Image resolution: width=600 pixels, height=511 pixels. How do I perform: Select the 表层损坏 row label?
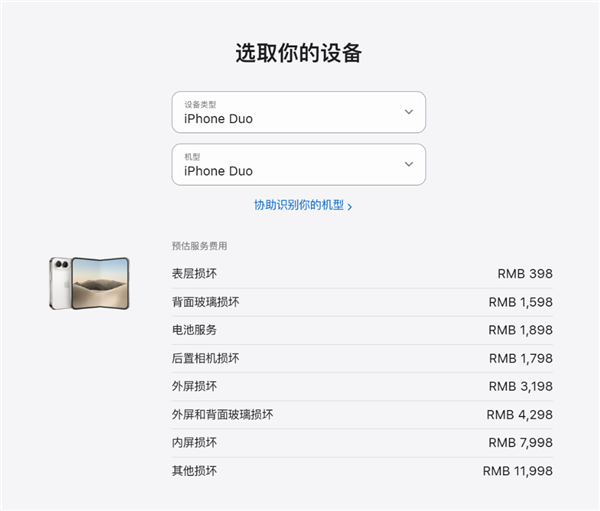tap(194, 274)
